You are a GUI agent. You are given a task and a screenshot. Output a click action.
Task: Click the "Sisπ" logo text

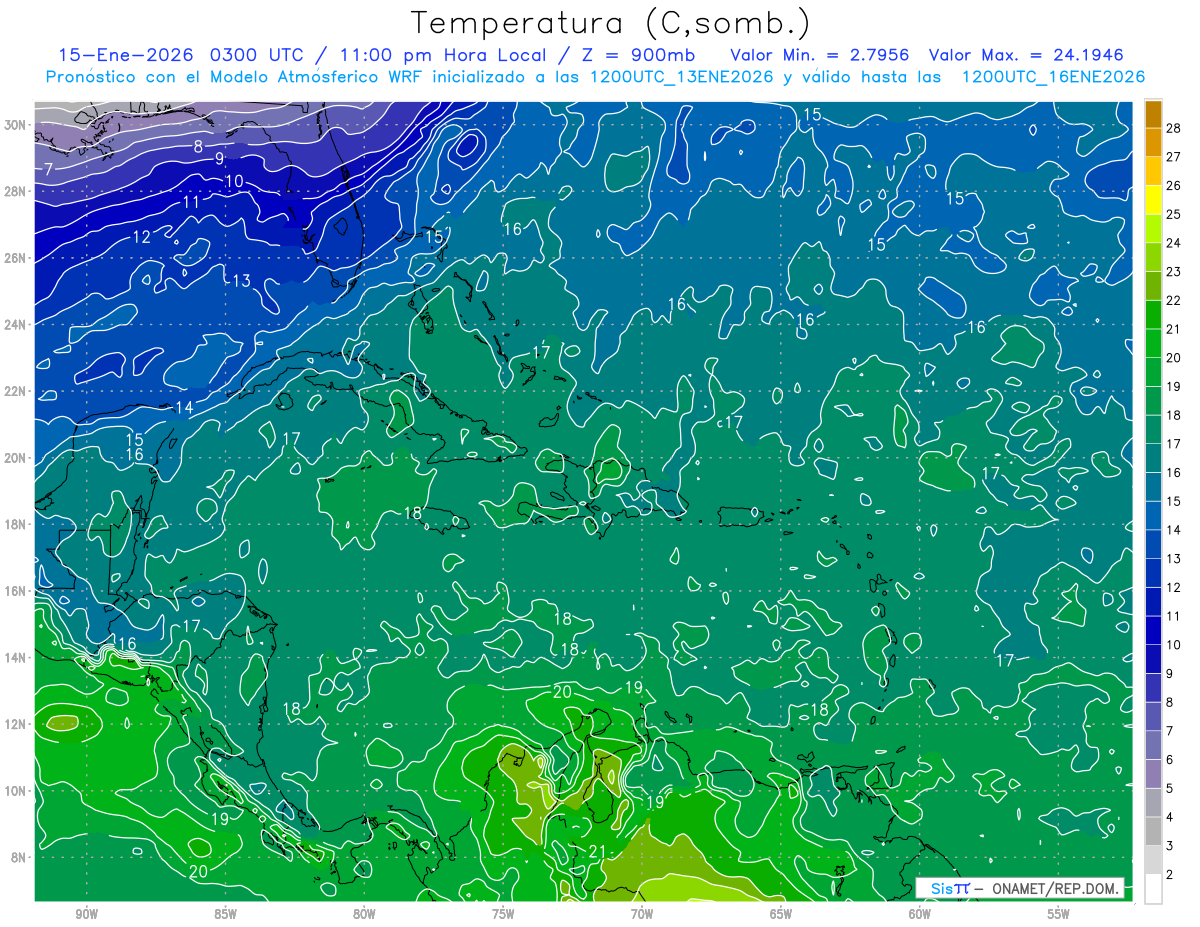coord(950,889)
